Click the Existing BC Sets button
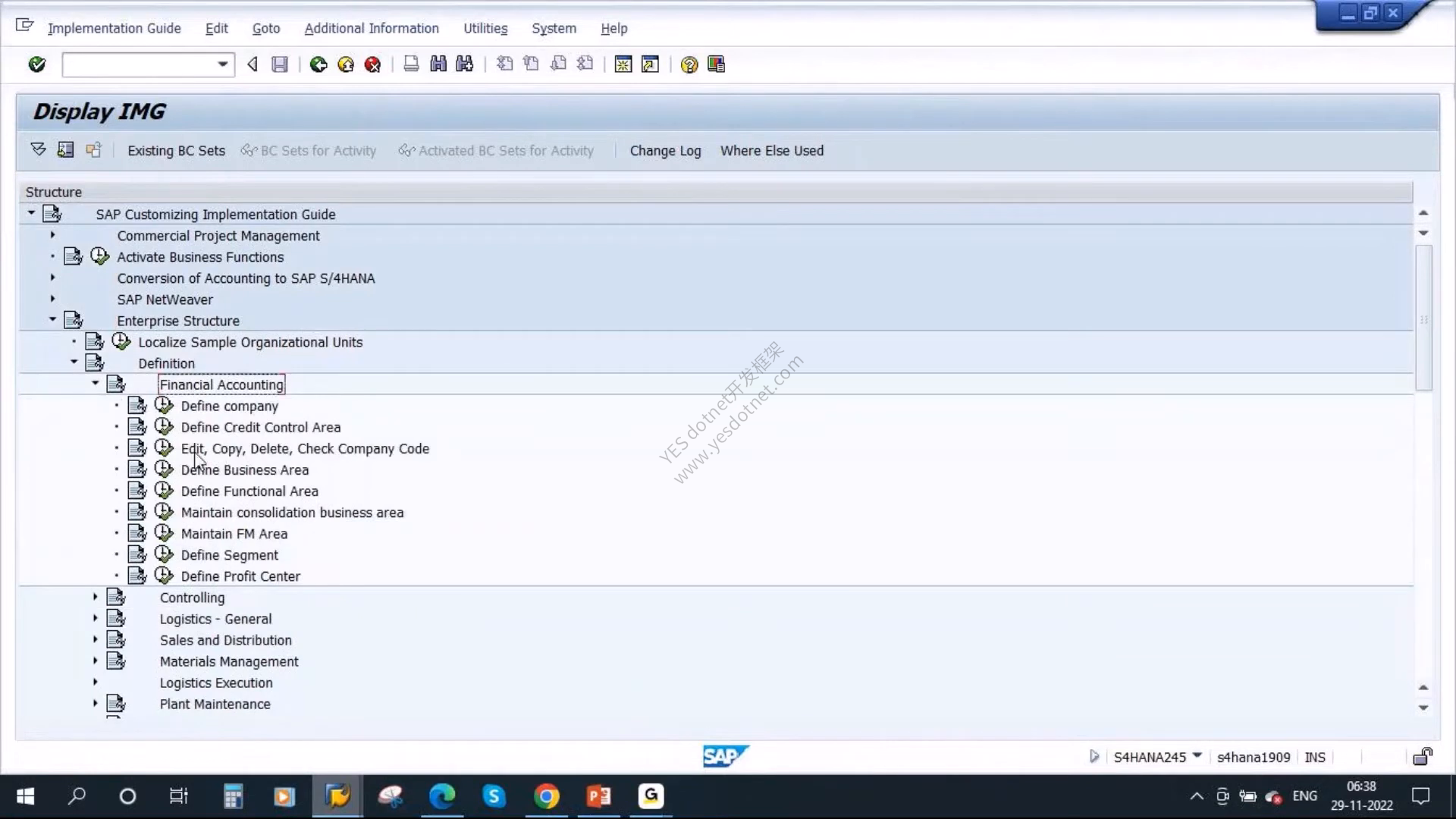1456x819 pixels. [x=176, y=150]
